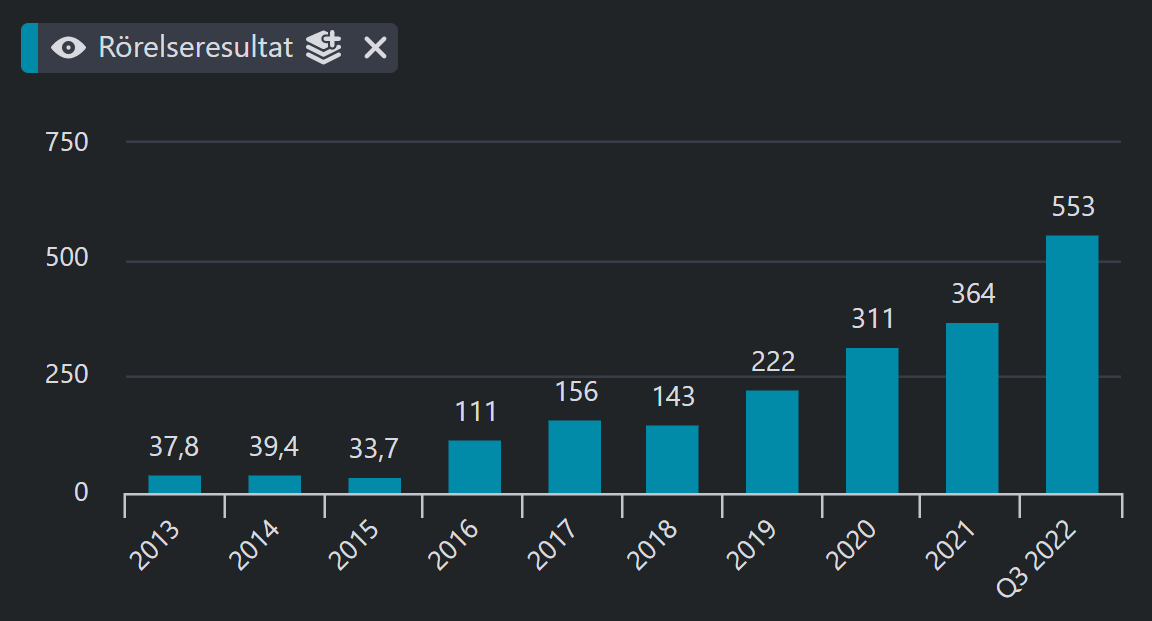Click the 311 value label
The width and height of the screenshot is (1152, 621).
(873, 319)
